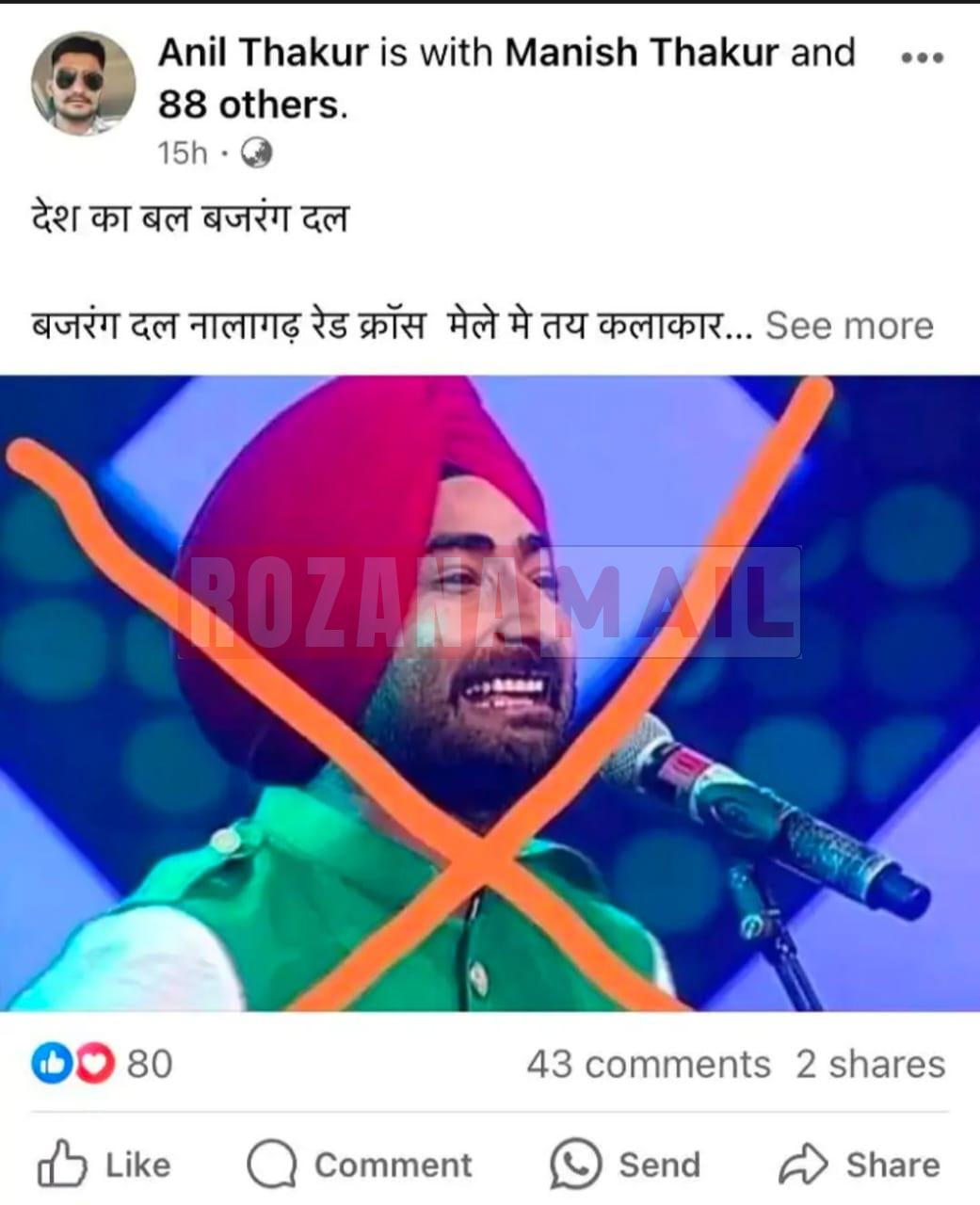
Task: Click the speech bubble Comment icon
Action: [272, 1165]
